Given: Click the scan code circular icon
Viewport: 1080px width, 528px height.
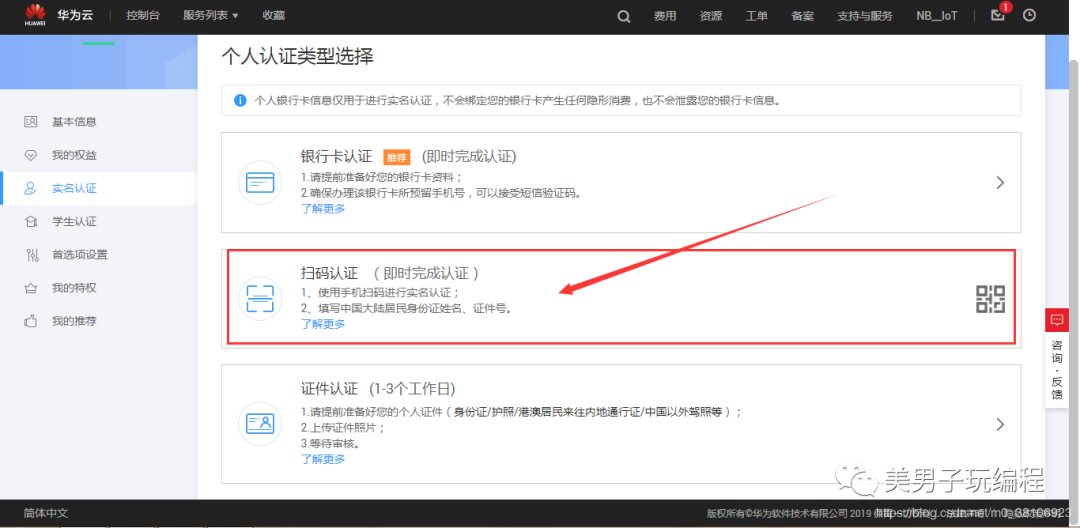Looking at the screenshot, I should 260,298.
